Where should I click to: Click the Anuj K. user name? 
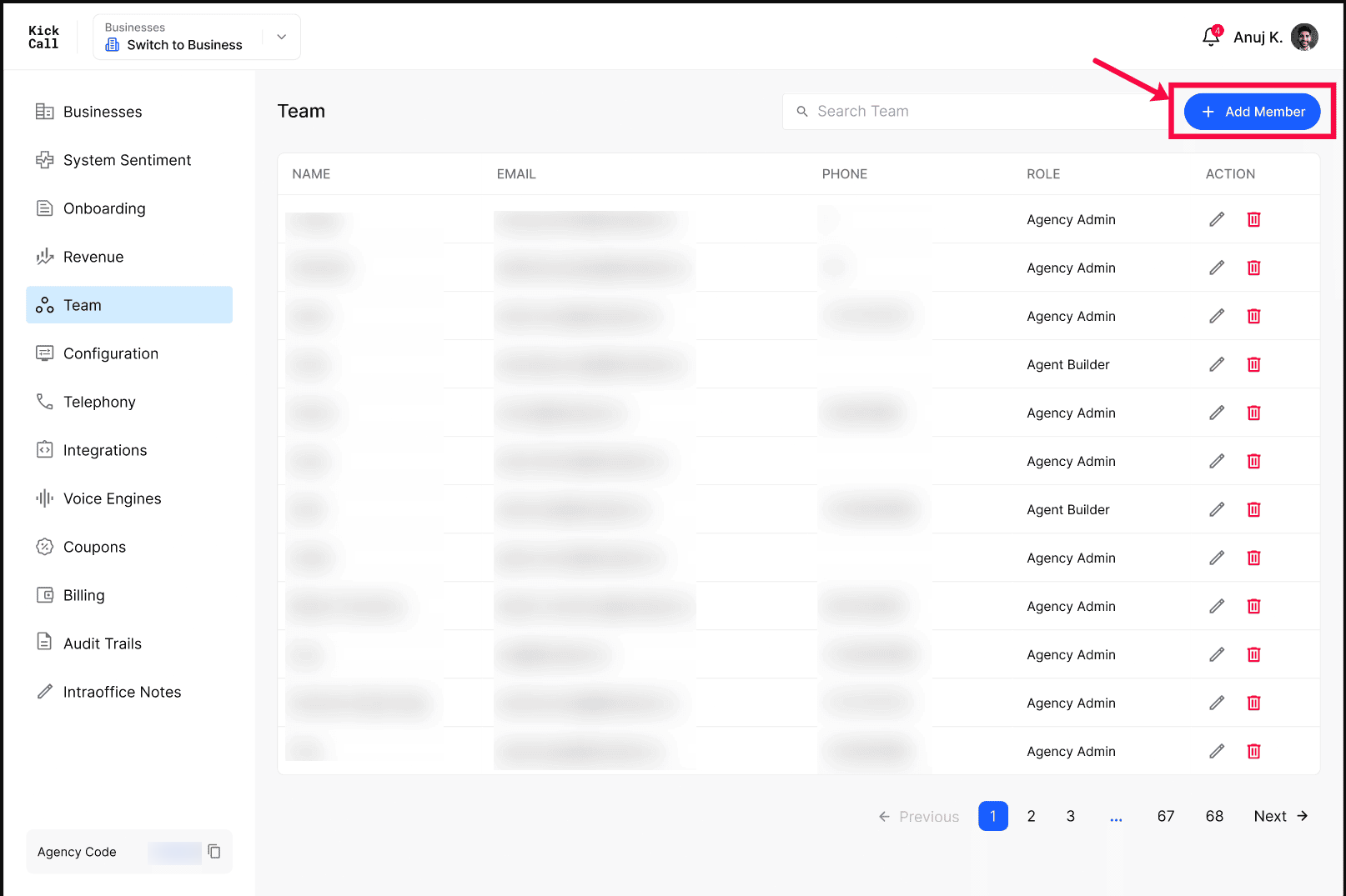[x=1258, y=38]
